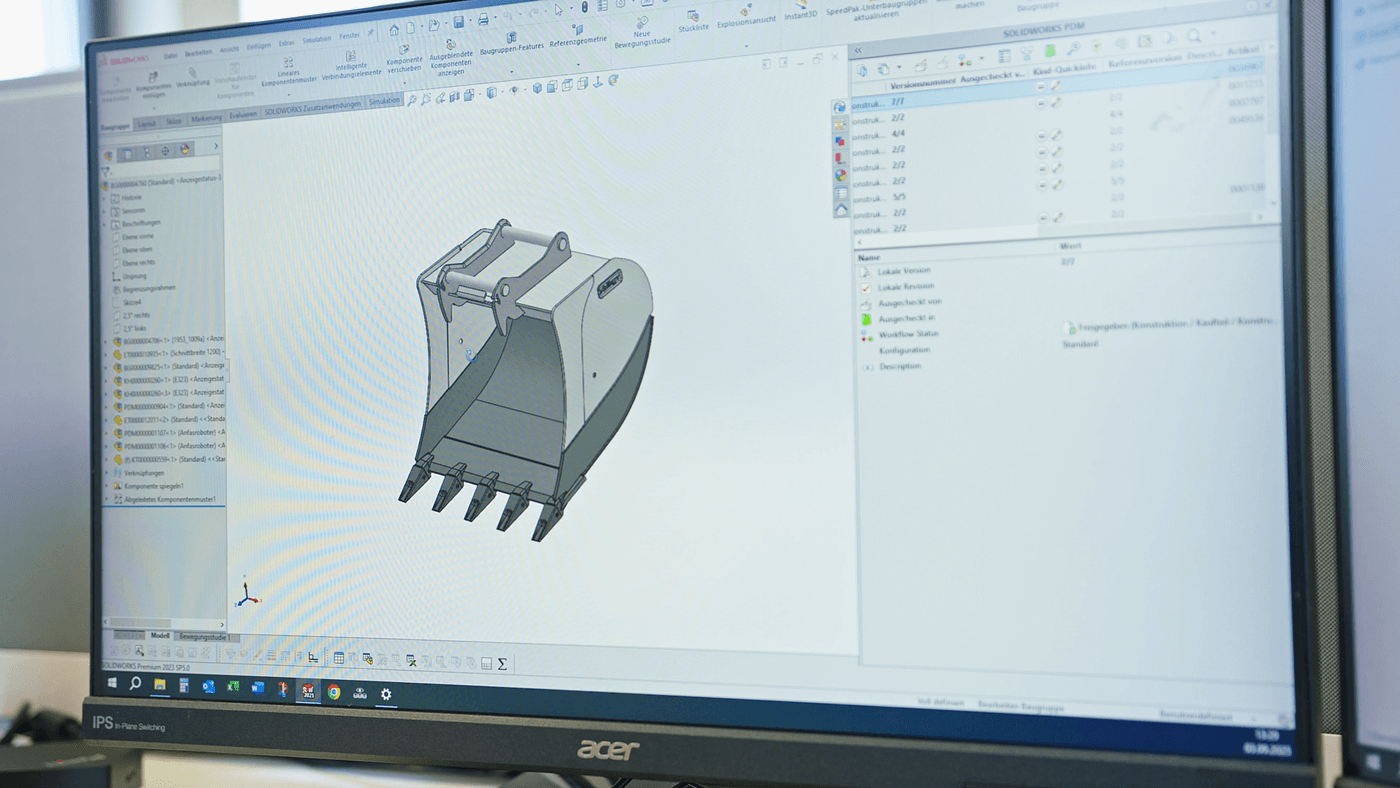Screen dimensions: 1400x788
Task: Open the Simulation menu
Action: click(318, 40)
